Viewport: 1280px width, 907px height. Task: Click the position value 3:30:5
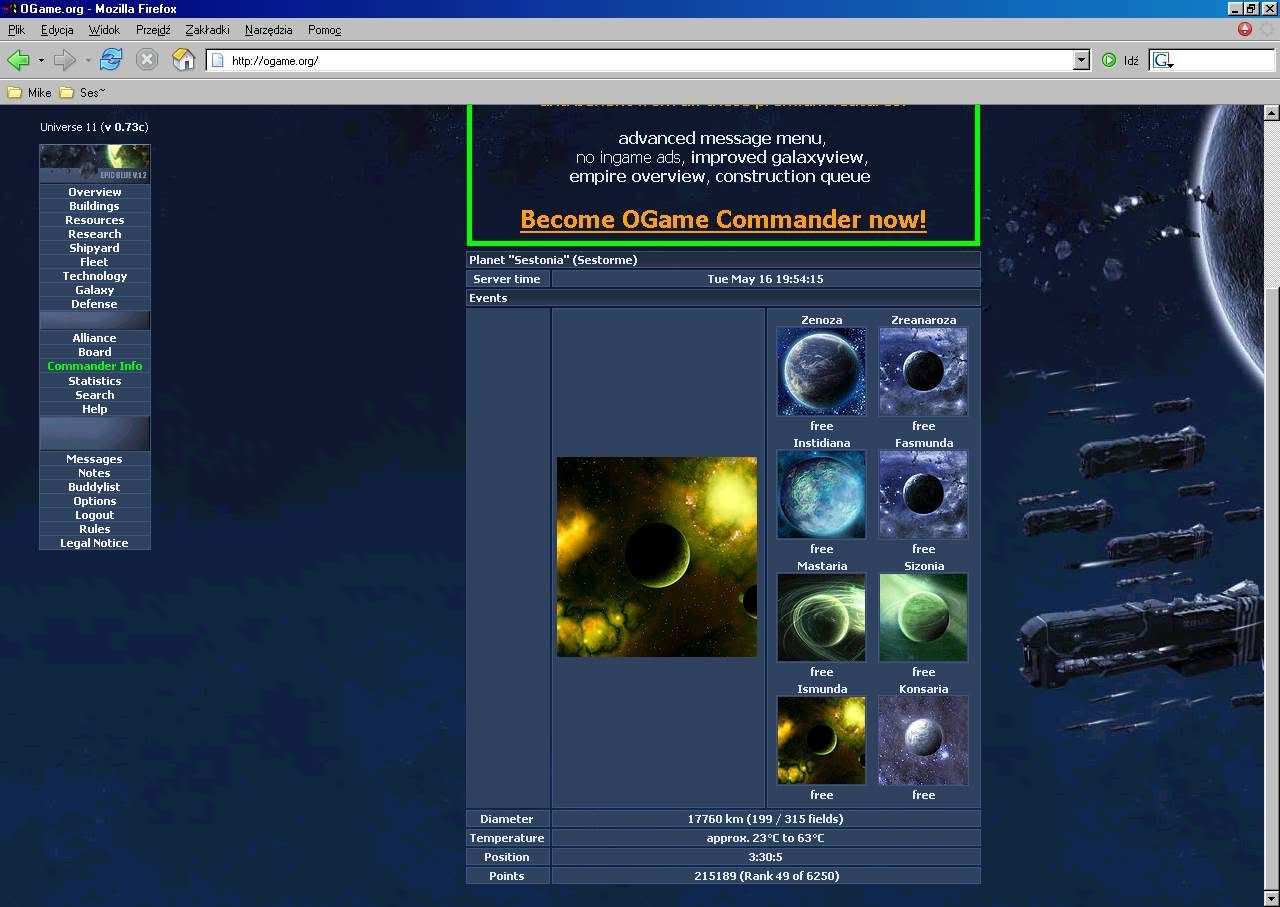coord(766,857)
